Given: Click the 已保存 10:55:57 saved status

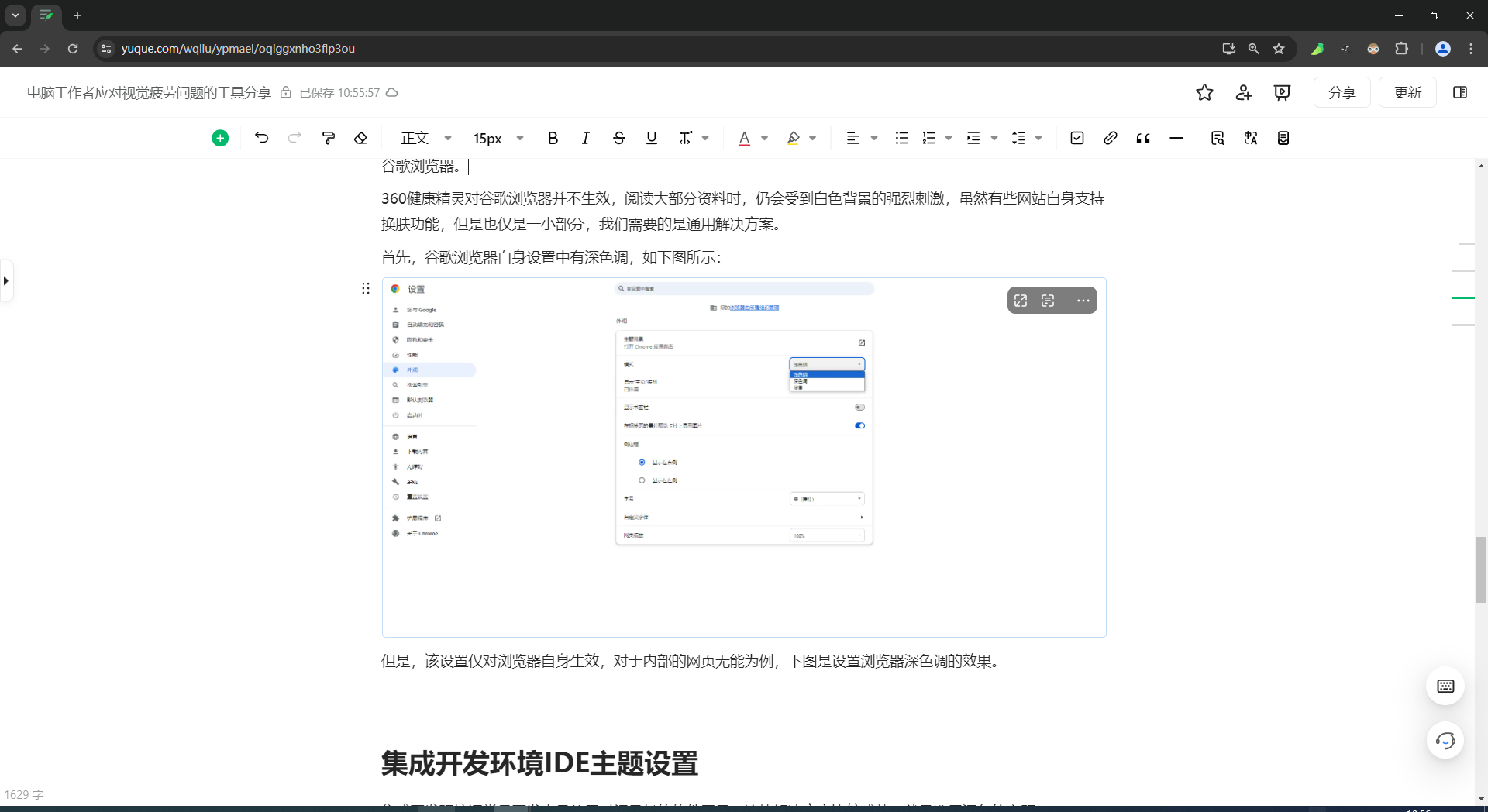Looking at the screenshot, I should (x=339, y=92).
